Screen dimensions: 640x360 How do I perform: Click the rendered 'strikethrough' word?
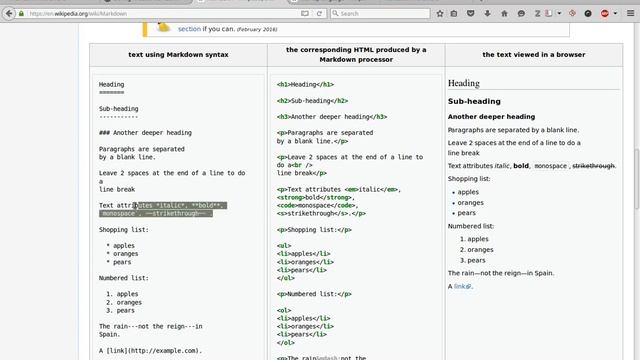(x=593, y=166)
